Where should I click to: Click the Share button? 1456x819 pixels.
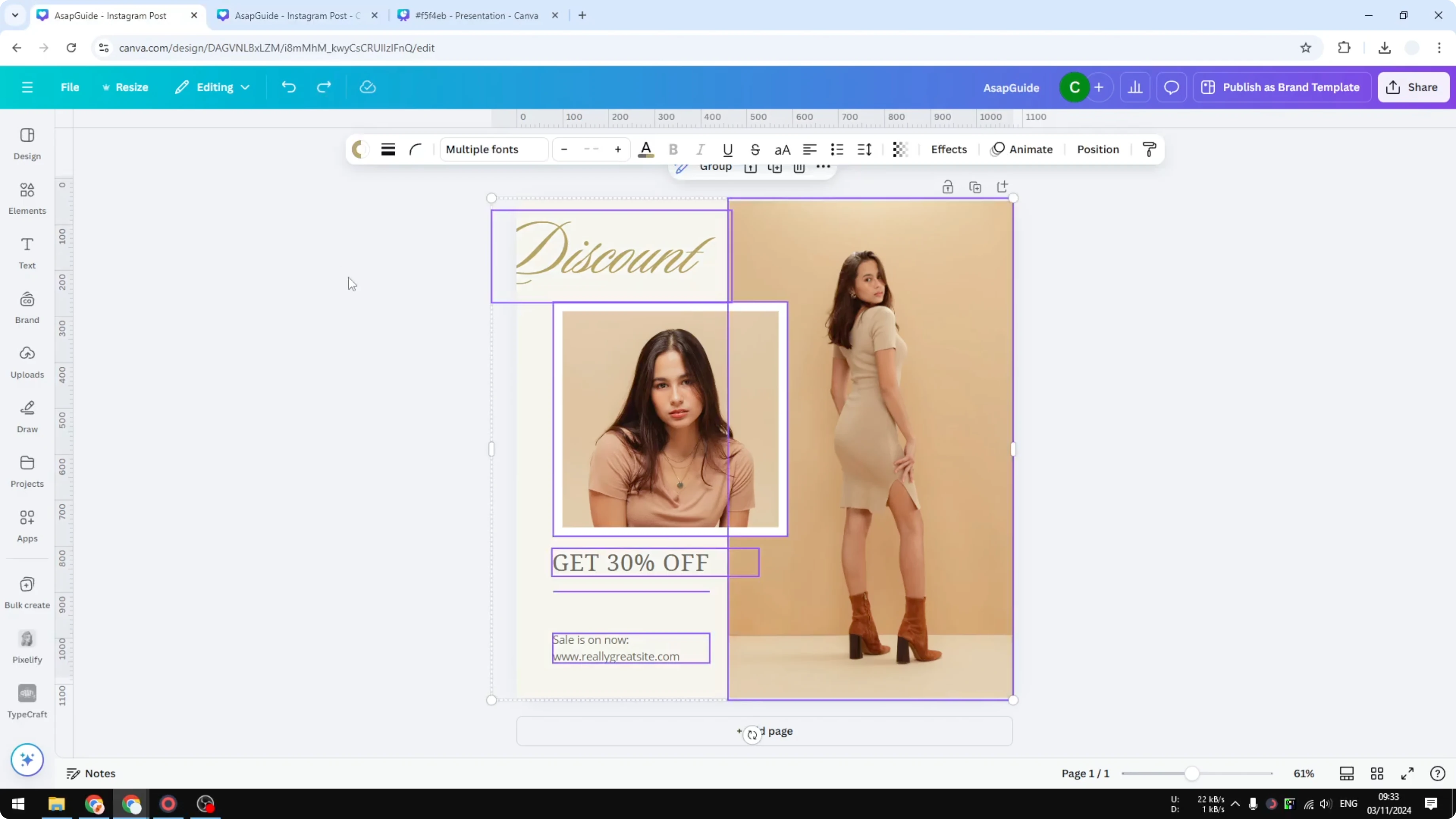point(1414,87)
